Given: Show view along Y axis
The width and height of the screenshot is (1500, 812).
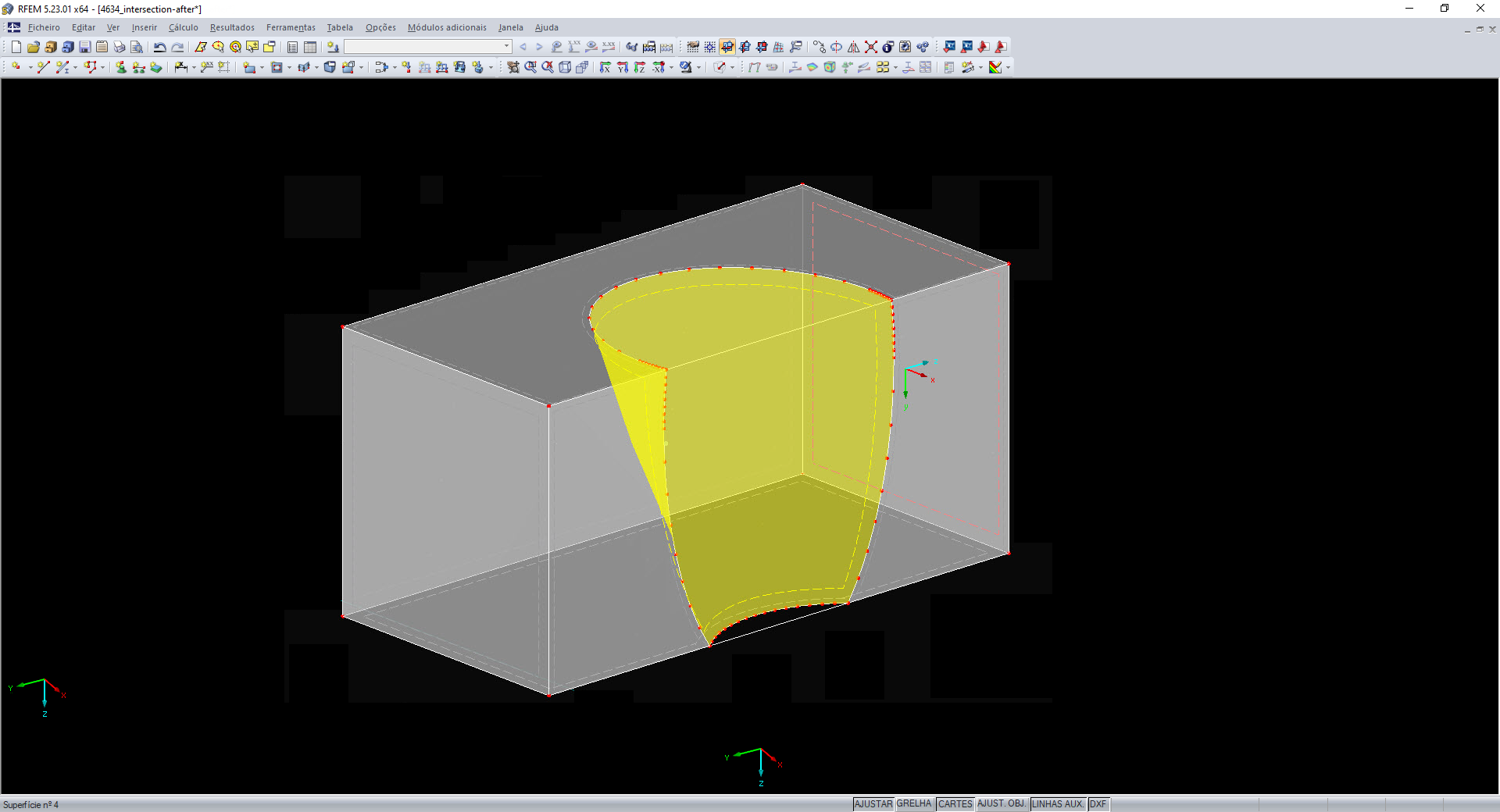Looking at the screenshot, I should coord(623,67).
